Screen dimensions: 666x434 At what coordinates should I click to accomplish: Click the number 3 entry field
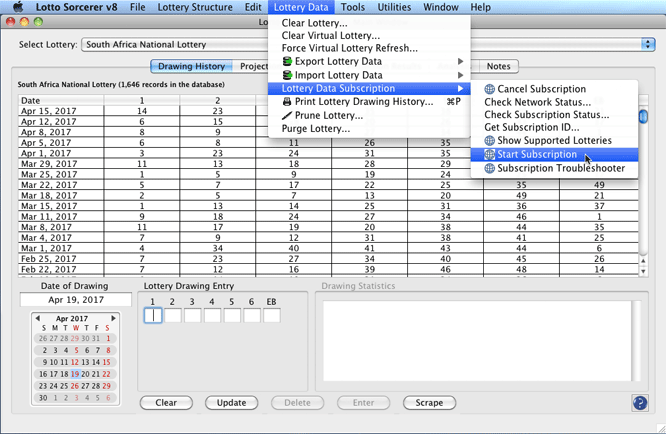pyautogui.click(x=192, y=316)
